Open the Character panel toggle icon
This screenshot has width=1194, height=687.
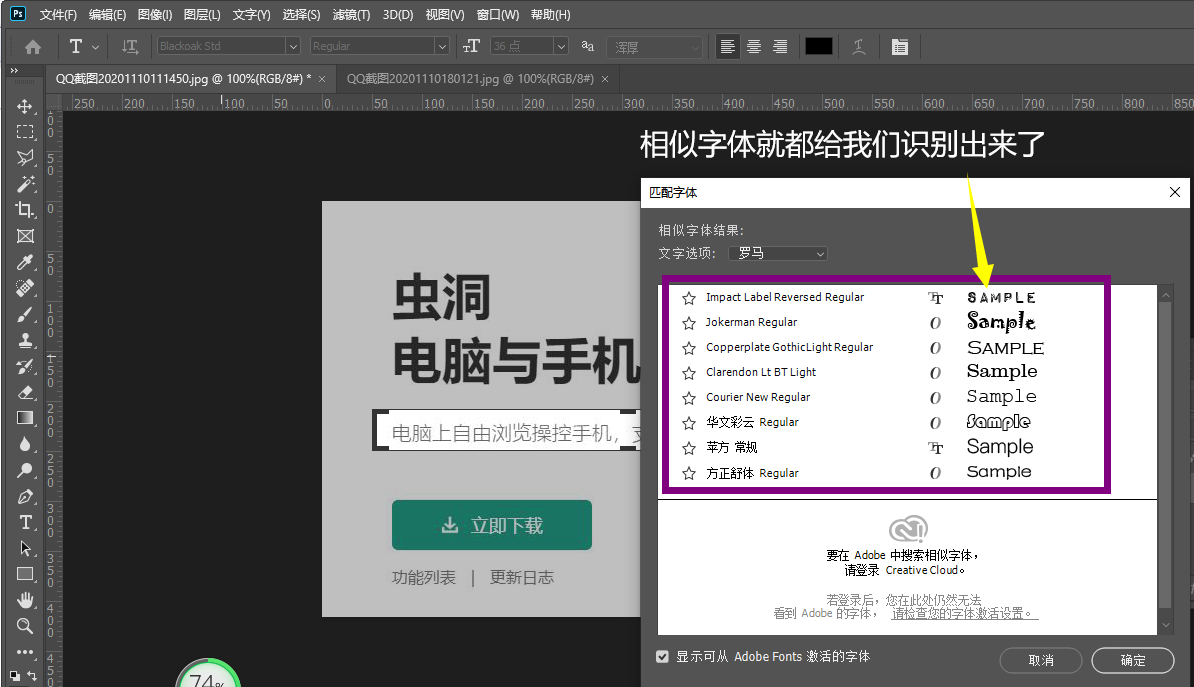(x=899, y=47)
